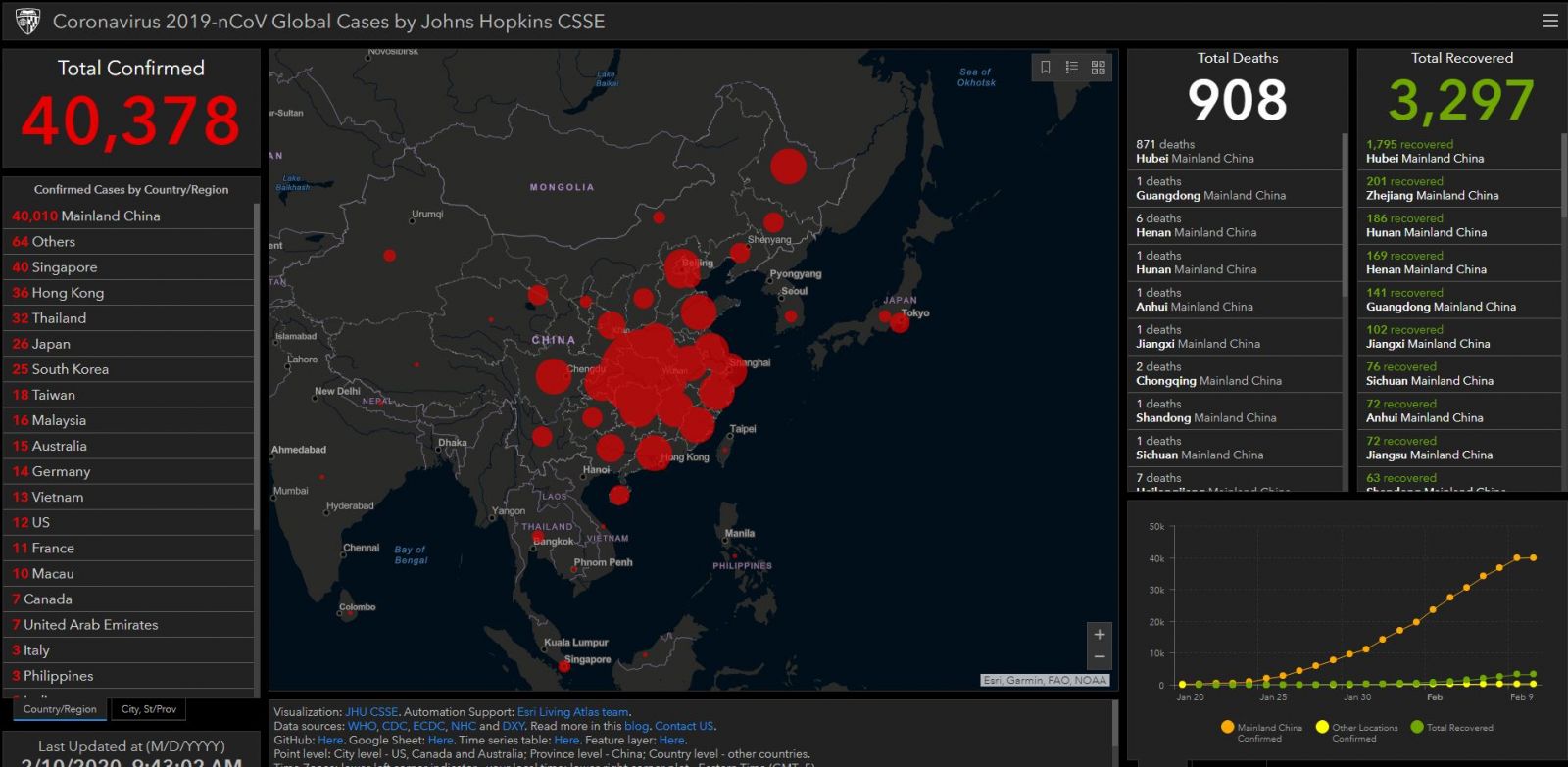Image resolution: width=1568 pixels, height=767 pixels.
Task: Select the 64 Others row
Action: pyautogui.click(x=128, y=241)
